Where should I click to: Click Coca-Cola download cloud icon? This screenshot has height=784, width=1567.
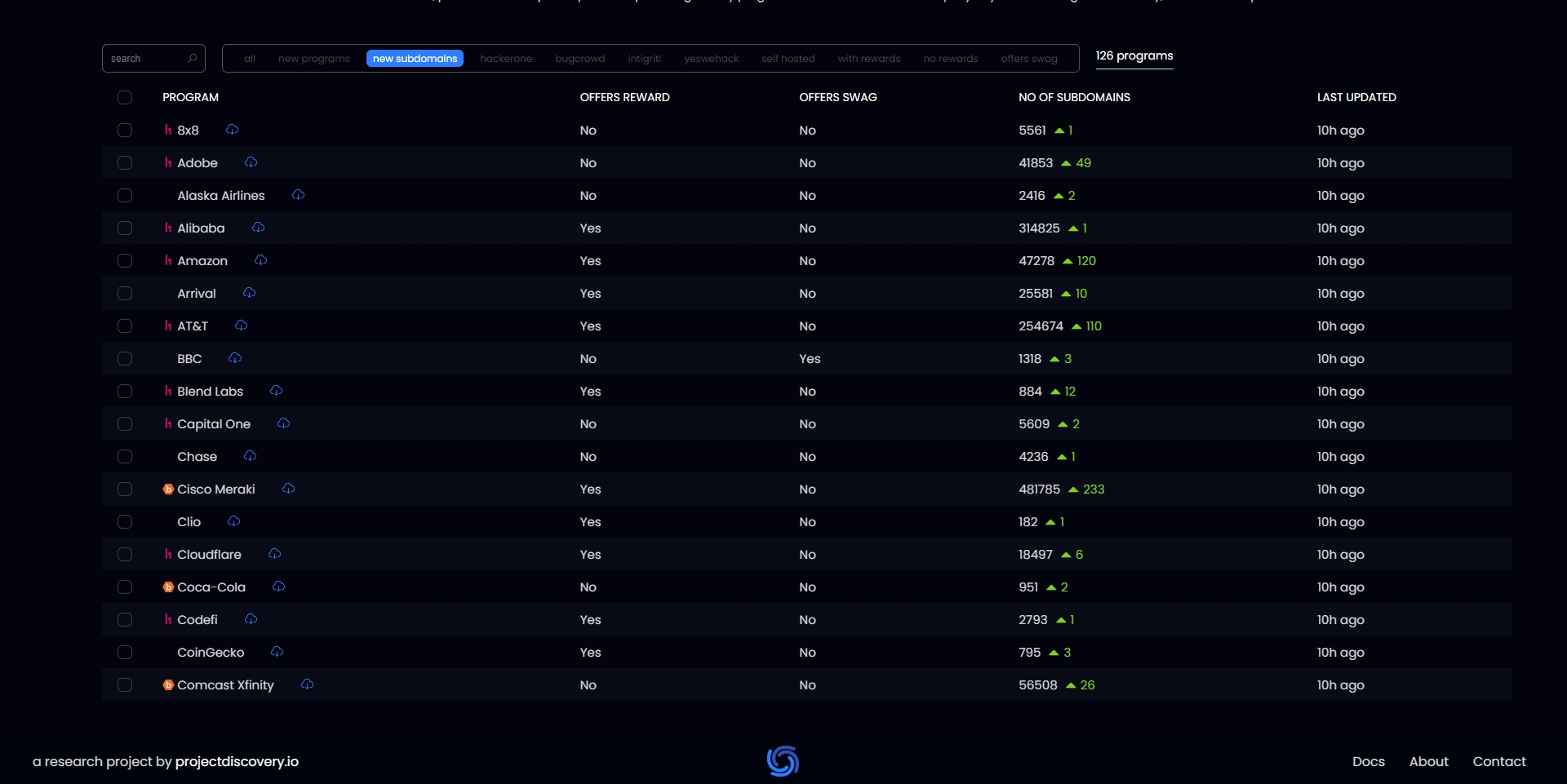tap(278, 587)
